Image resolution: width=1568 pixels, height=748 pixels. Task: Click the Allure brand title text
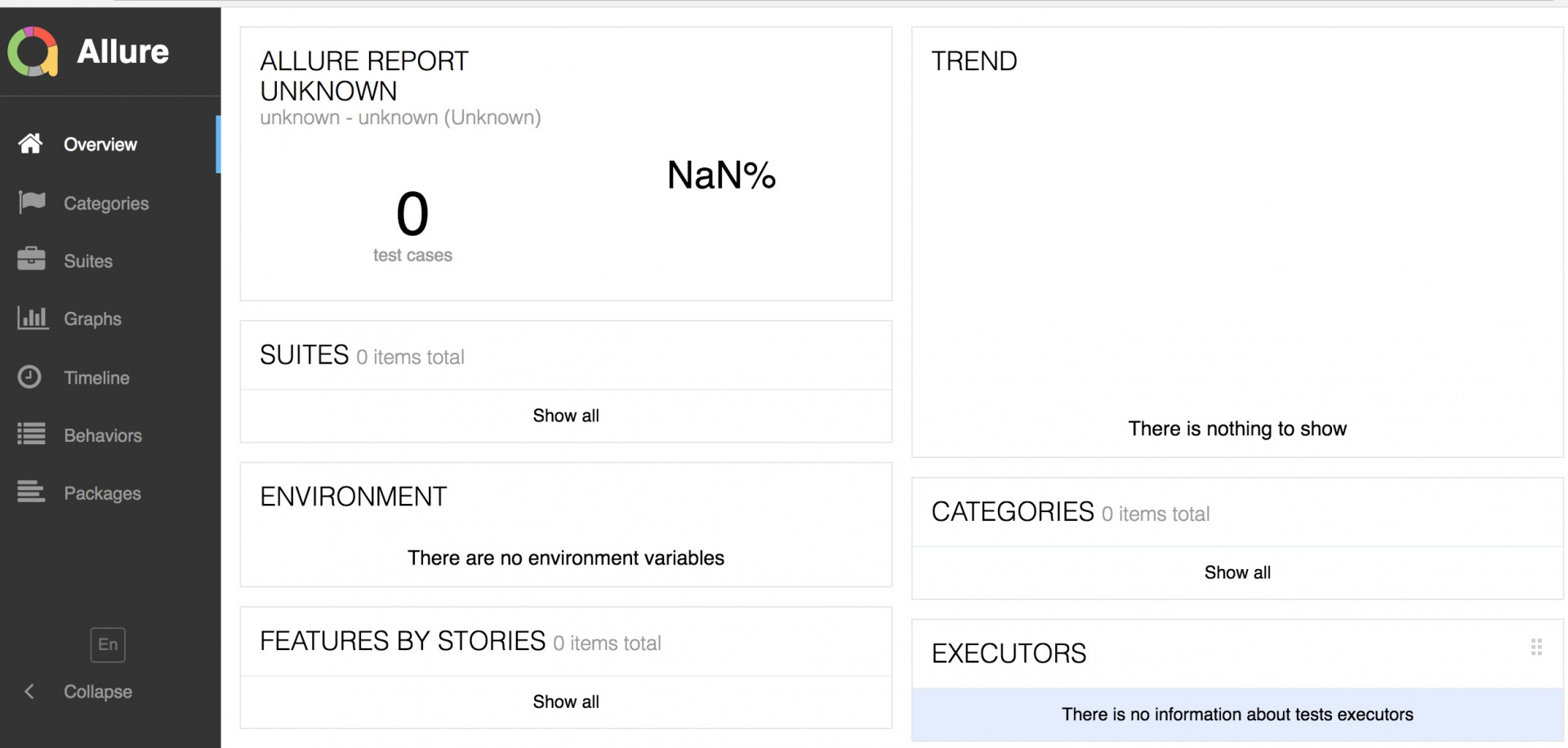point(122,51)
